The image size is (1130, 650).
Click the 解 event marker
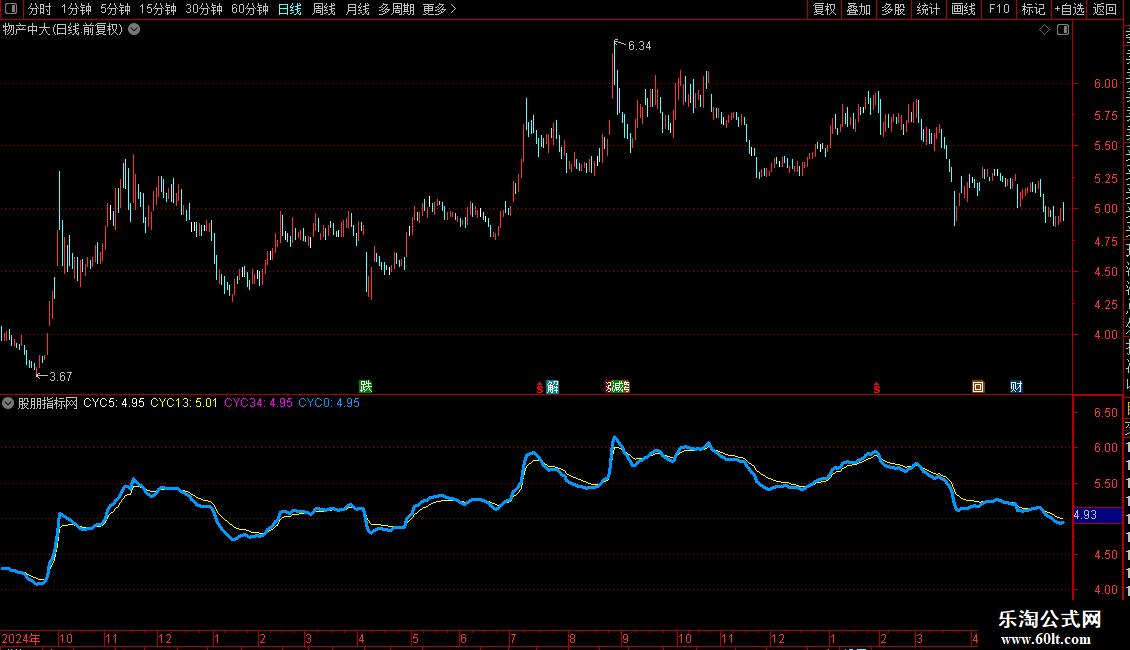tap(553, 387)
